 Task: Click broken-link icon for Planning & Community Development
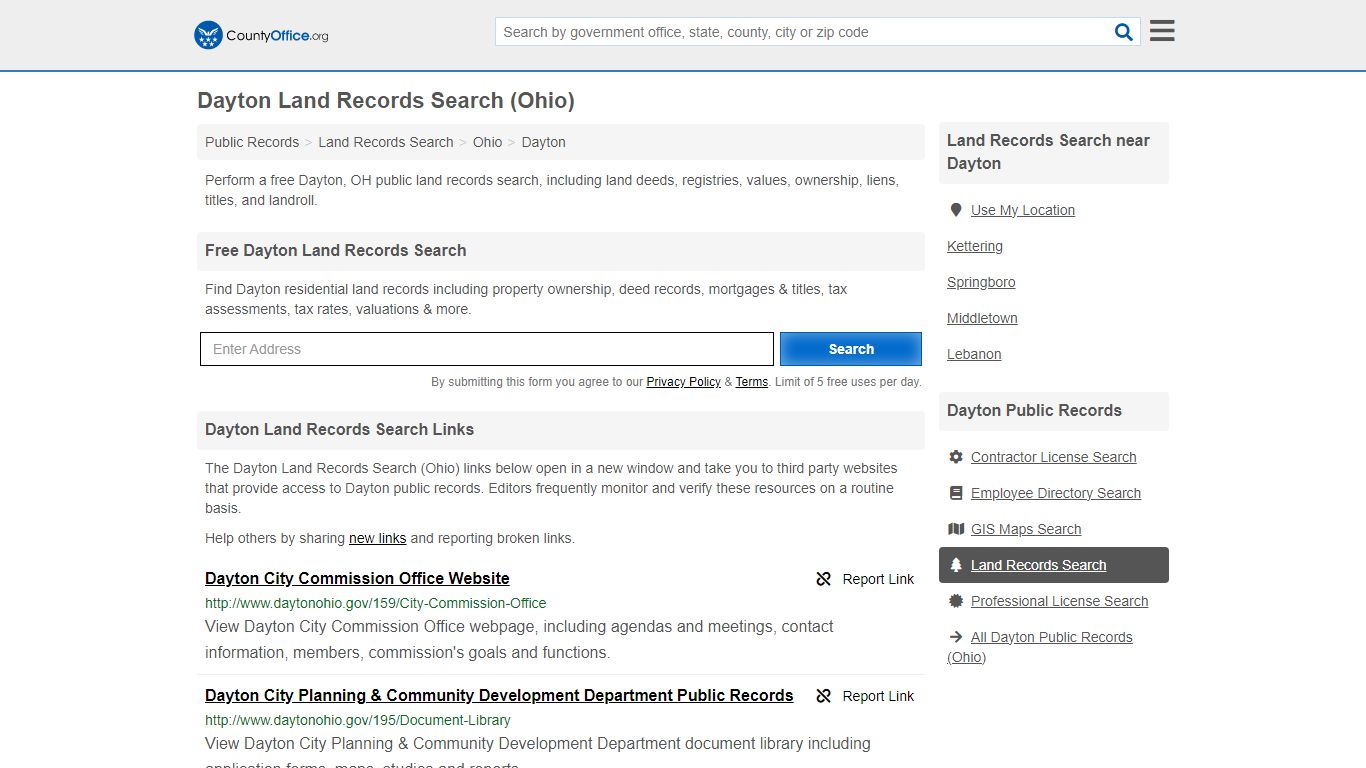point(824,696)
